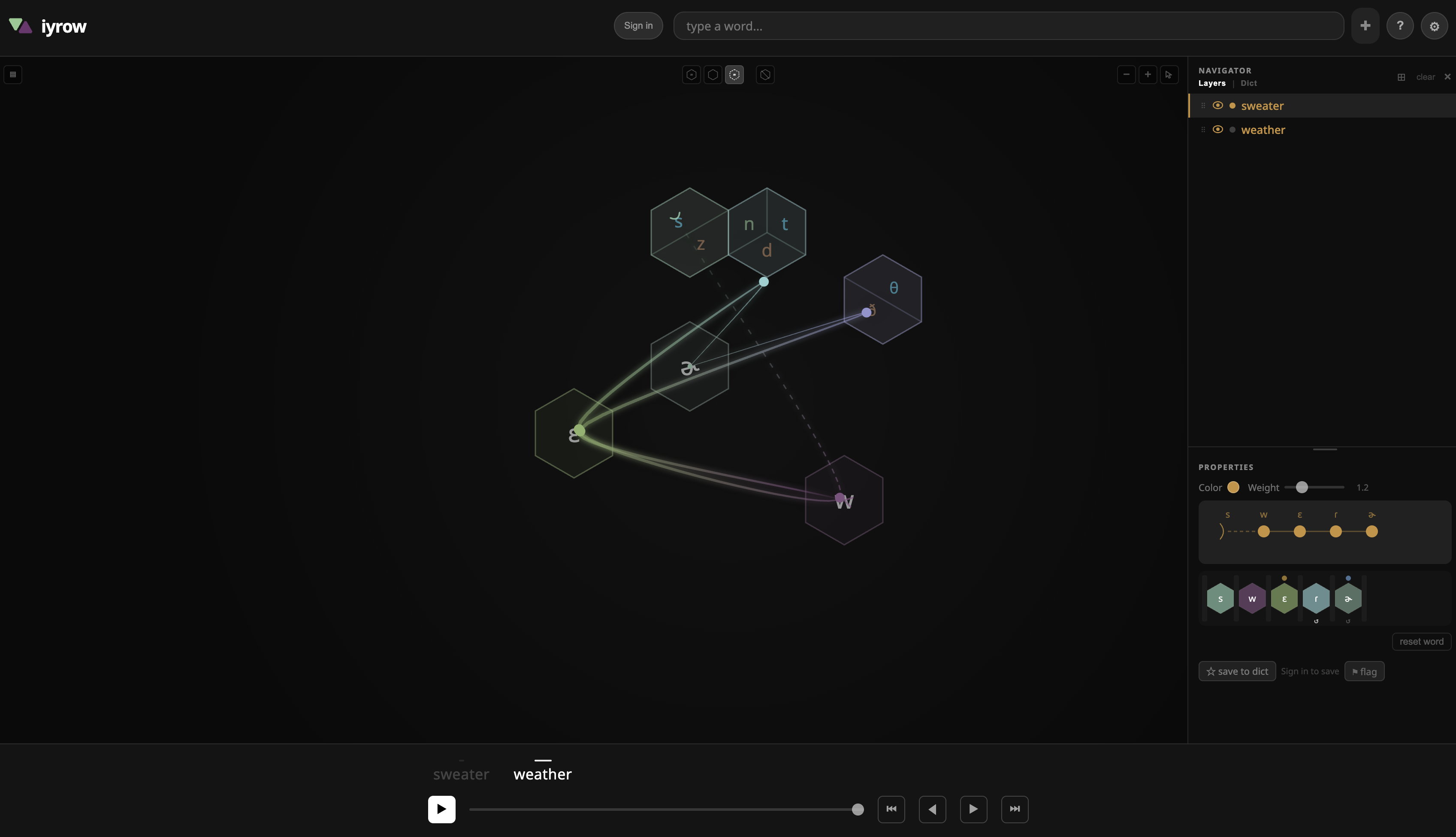1456x837 pixels.
Task: Skip to start of playback
Action: (x=891, y=810)
